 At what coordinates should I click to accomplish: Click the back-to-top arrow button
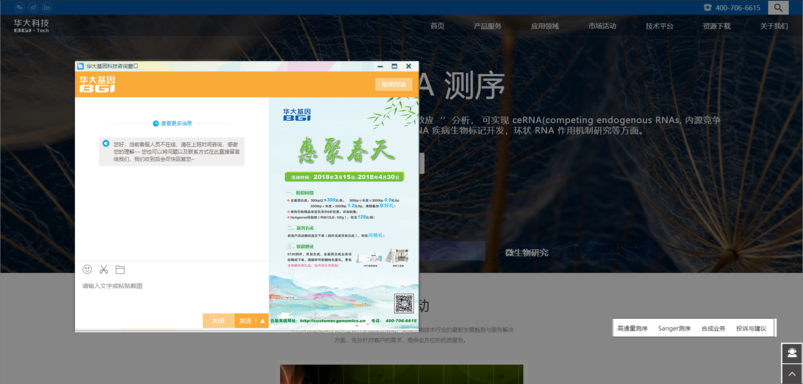click(x=792, y=374)
